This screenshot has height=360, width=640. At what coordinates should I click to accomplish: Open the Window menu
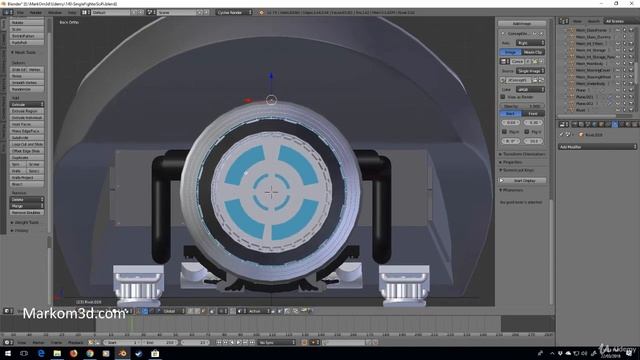[55, 12]
